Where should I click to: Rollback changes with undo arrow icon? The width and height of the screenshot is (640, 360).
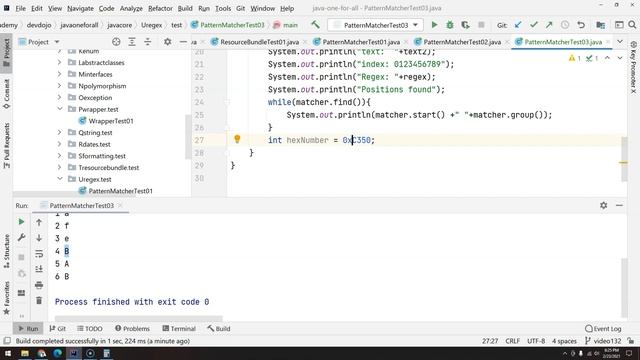coord(581,25)
